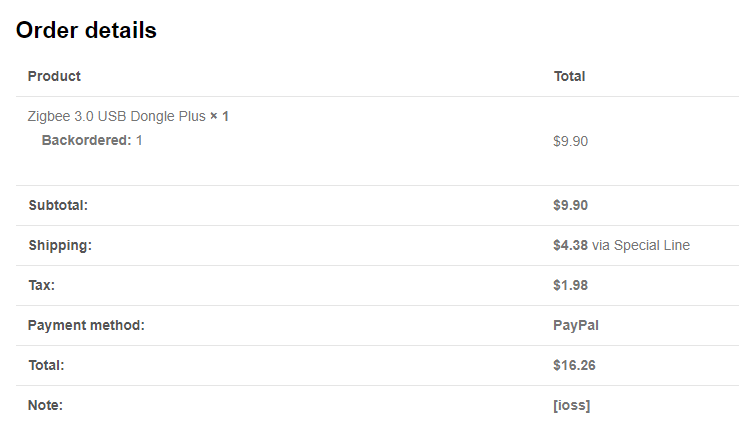This screenshot has height=447, width=739.
Task: Click the Payment method: label
Action: (x=86, y=325)
